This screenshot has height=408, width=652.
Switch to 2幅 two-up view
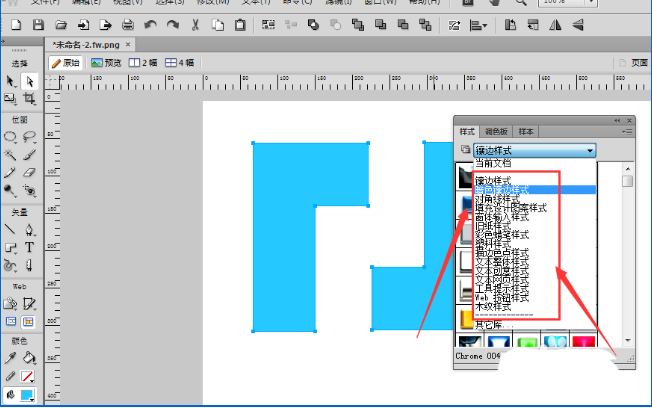[x=143, y=63]
